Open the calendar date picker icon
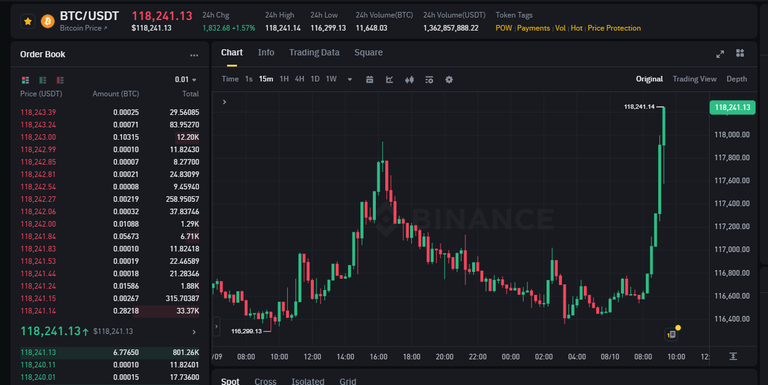The width and height of the screenshot is (768, 385). 370,80
